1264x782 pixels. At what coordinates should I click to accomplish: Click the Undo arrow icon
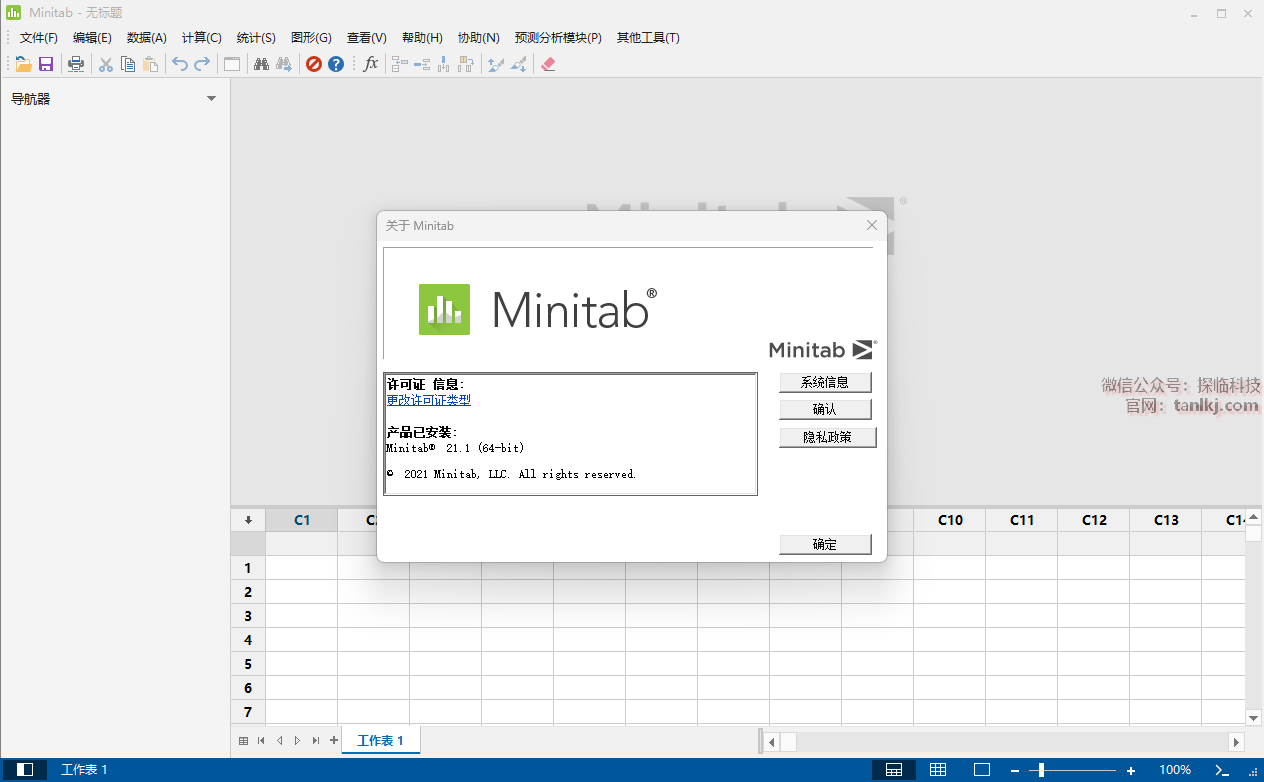180,64
